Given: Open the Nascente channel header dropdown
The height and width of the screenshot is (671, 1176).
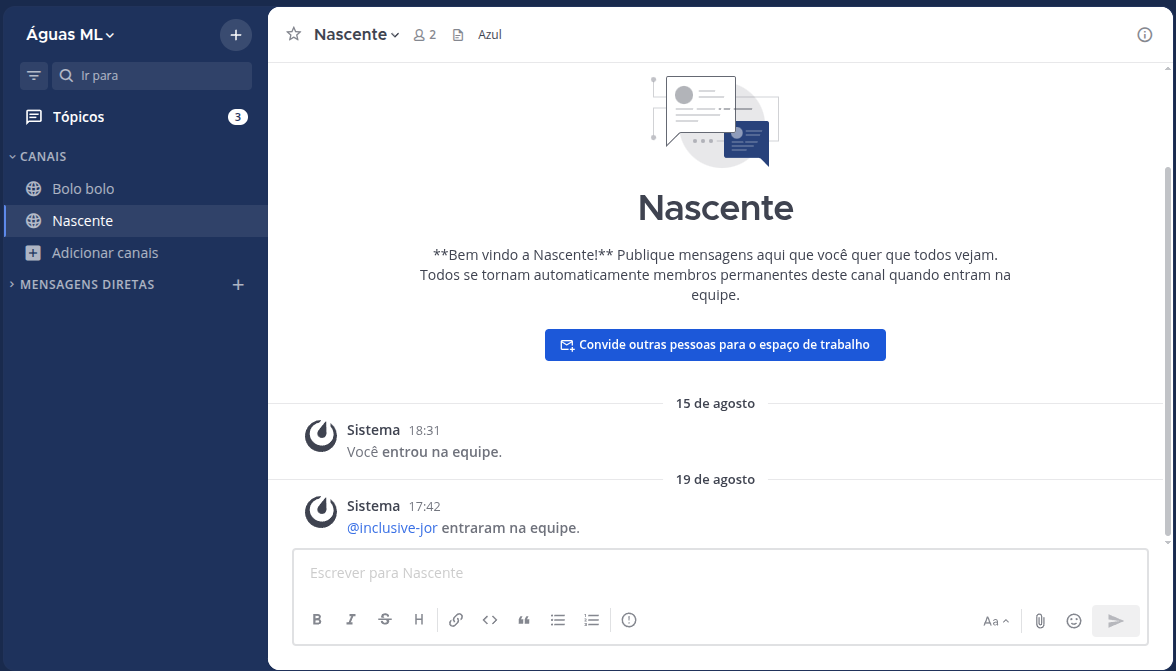Looking at the screenshot, I should 356,35.
